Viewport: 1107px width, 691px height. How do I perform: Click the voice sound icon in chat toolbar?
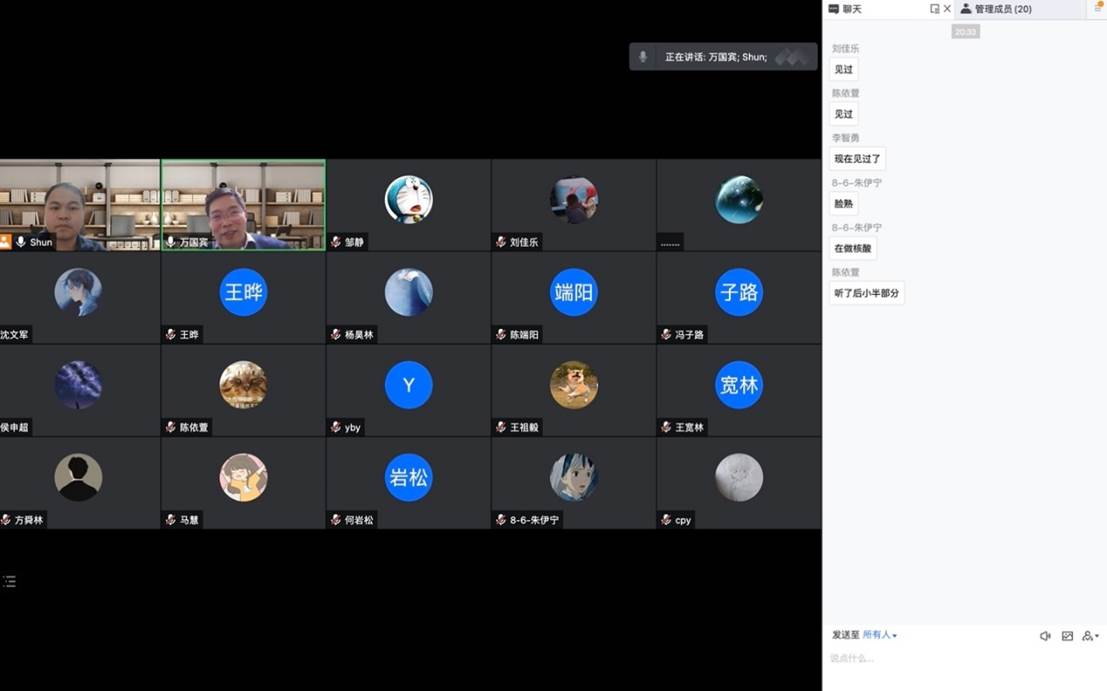tap(1045, 635)
